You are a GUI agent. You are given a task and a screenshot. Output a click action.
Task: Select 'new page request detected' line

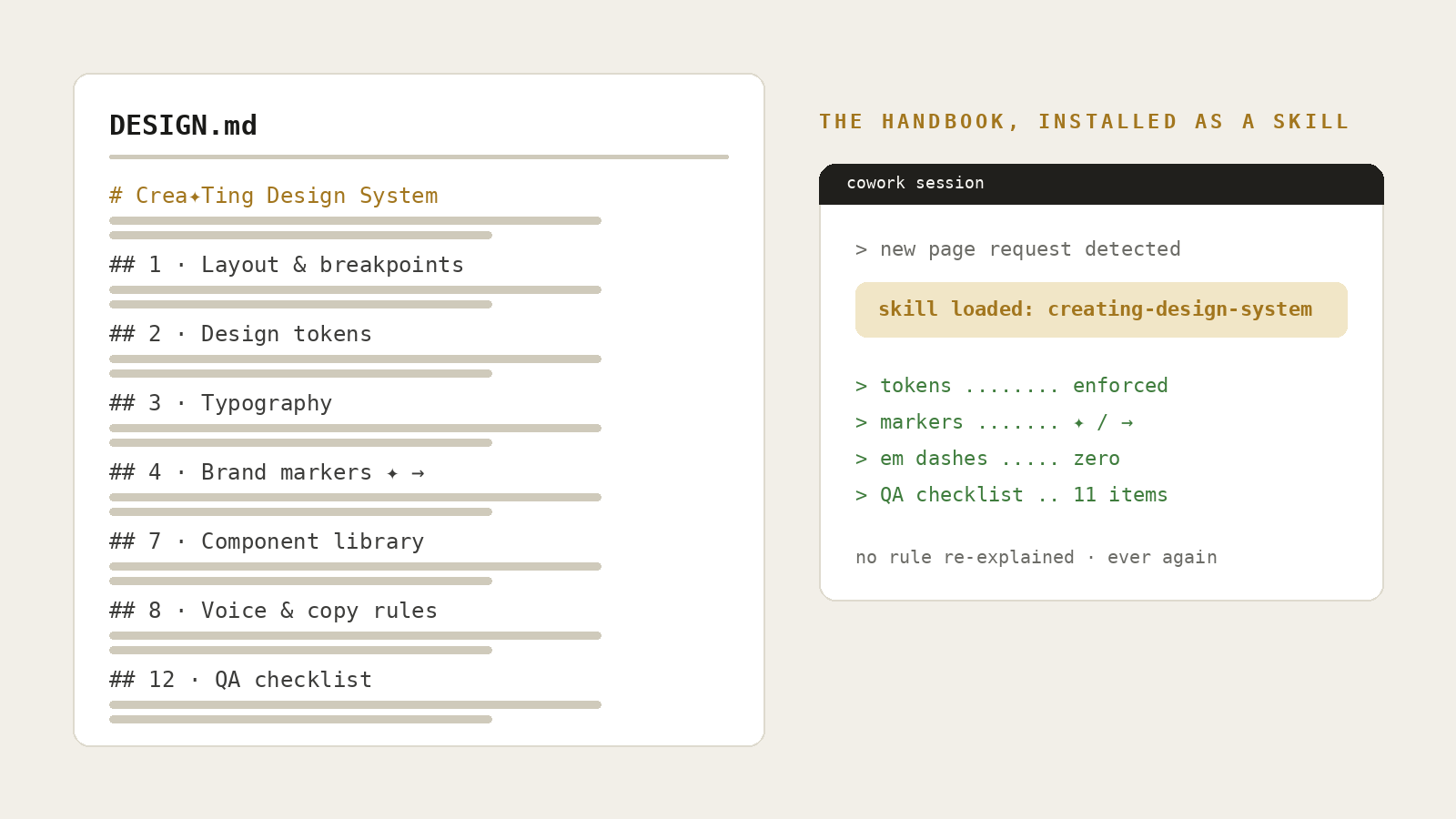click(x=1018, y=249)
